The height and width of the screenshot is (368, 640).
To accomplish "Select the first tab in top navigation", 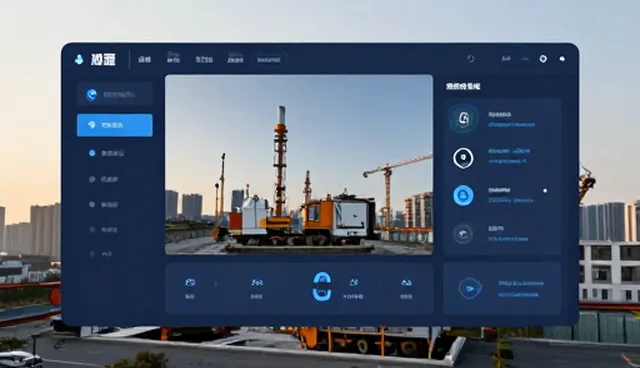I will (x=144, y=60).
